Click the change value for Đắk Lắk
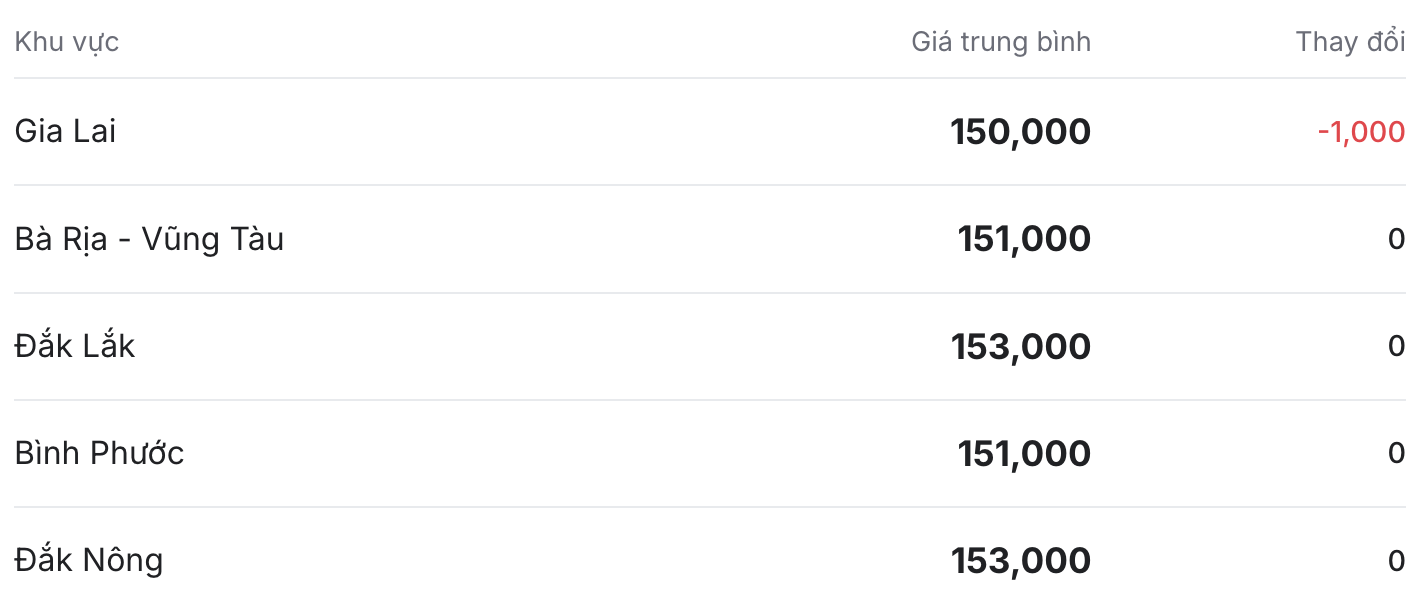Image resolution: width=1416 pixels, height=598 pixels. (1397, 346)
